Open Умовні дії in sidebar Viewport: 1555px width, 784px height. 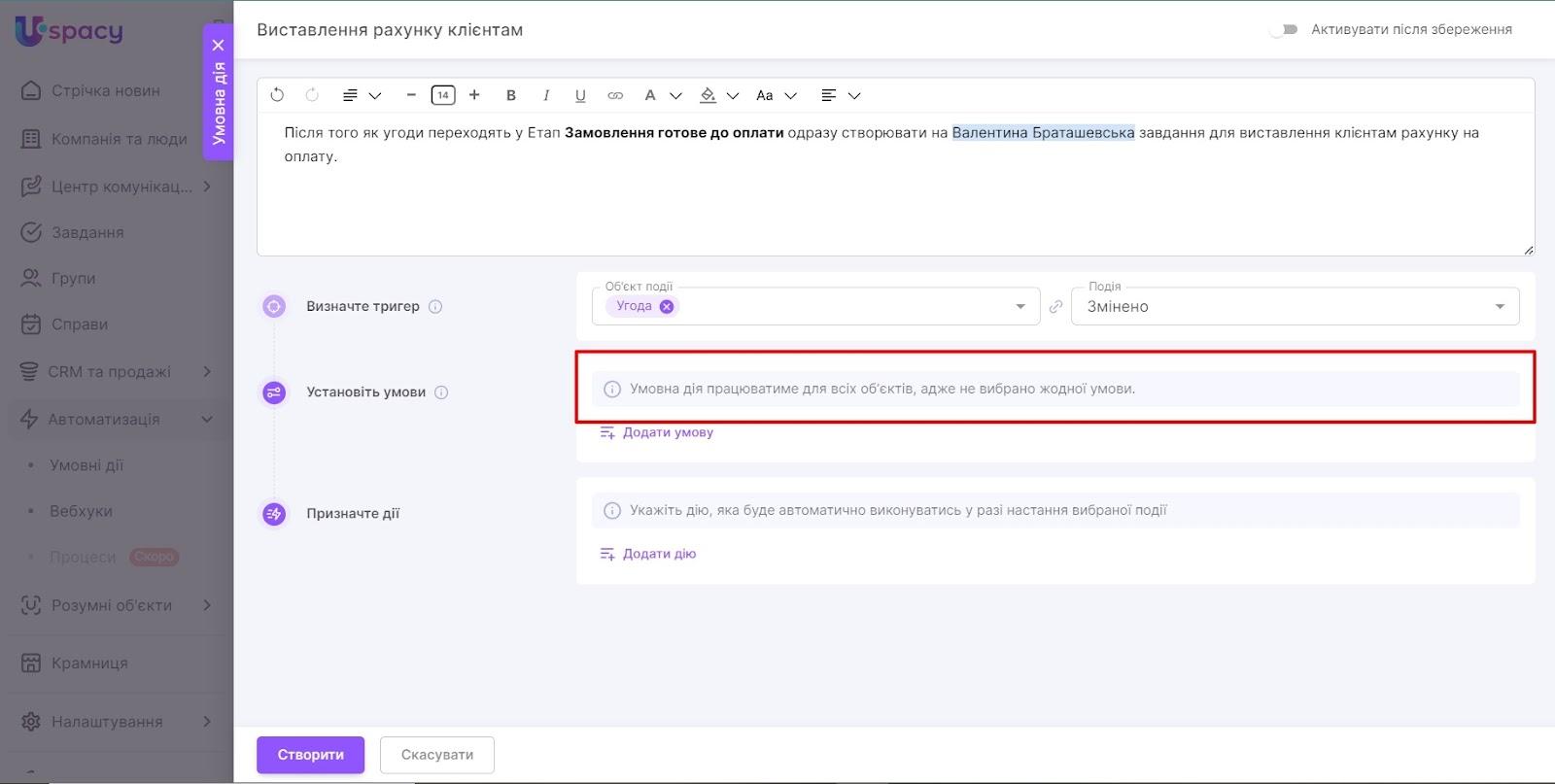coord(86,465)
